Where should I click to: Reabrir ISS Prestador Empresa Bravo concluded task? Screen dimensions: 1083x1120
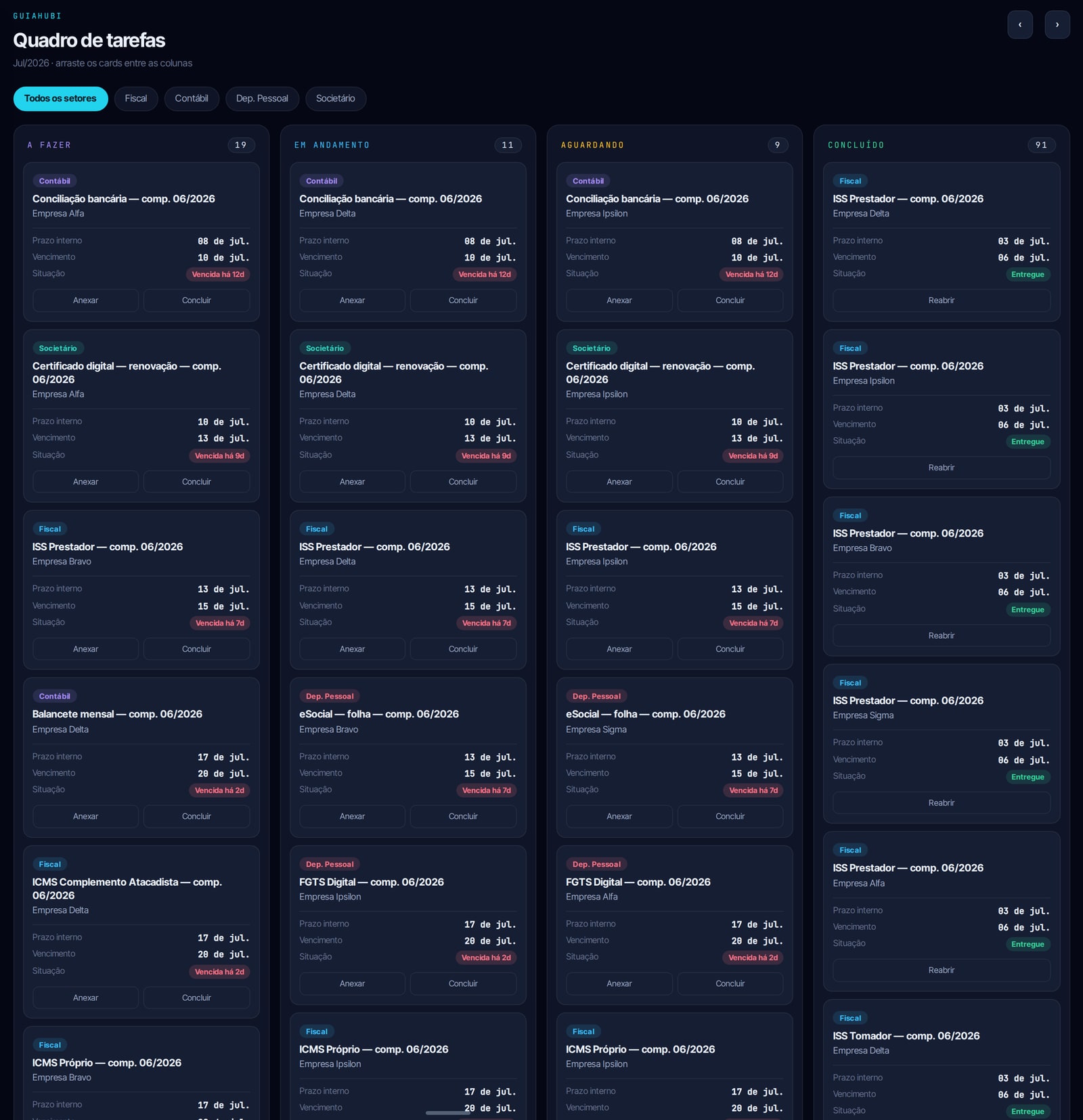tap(942, 635)
